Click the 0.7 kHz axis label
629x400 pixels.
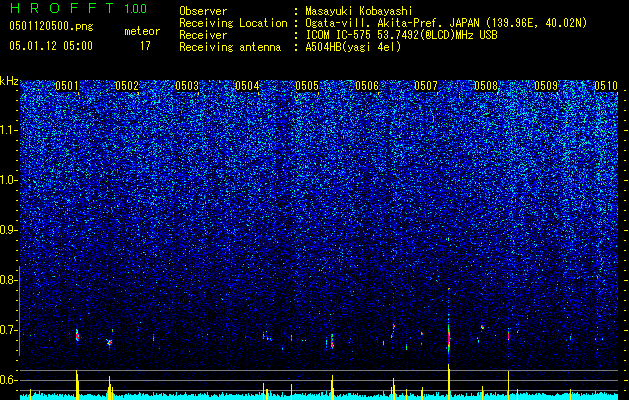tap(9, 330)
